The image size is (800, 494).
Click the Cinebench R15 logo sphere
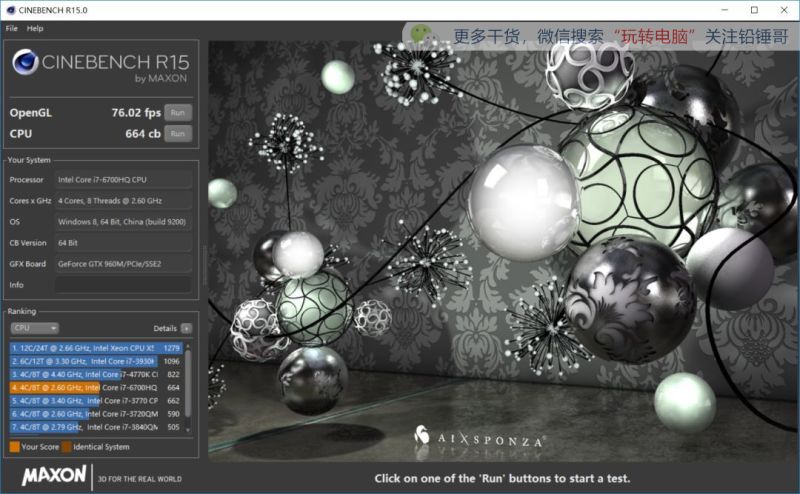[x=26, y=62]
